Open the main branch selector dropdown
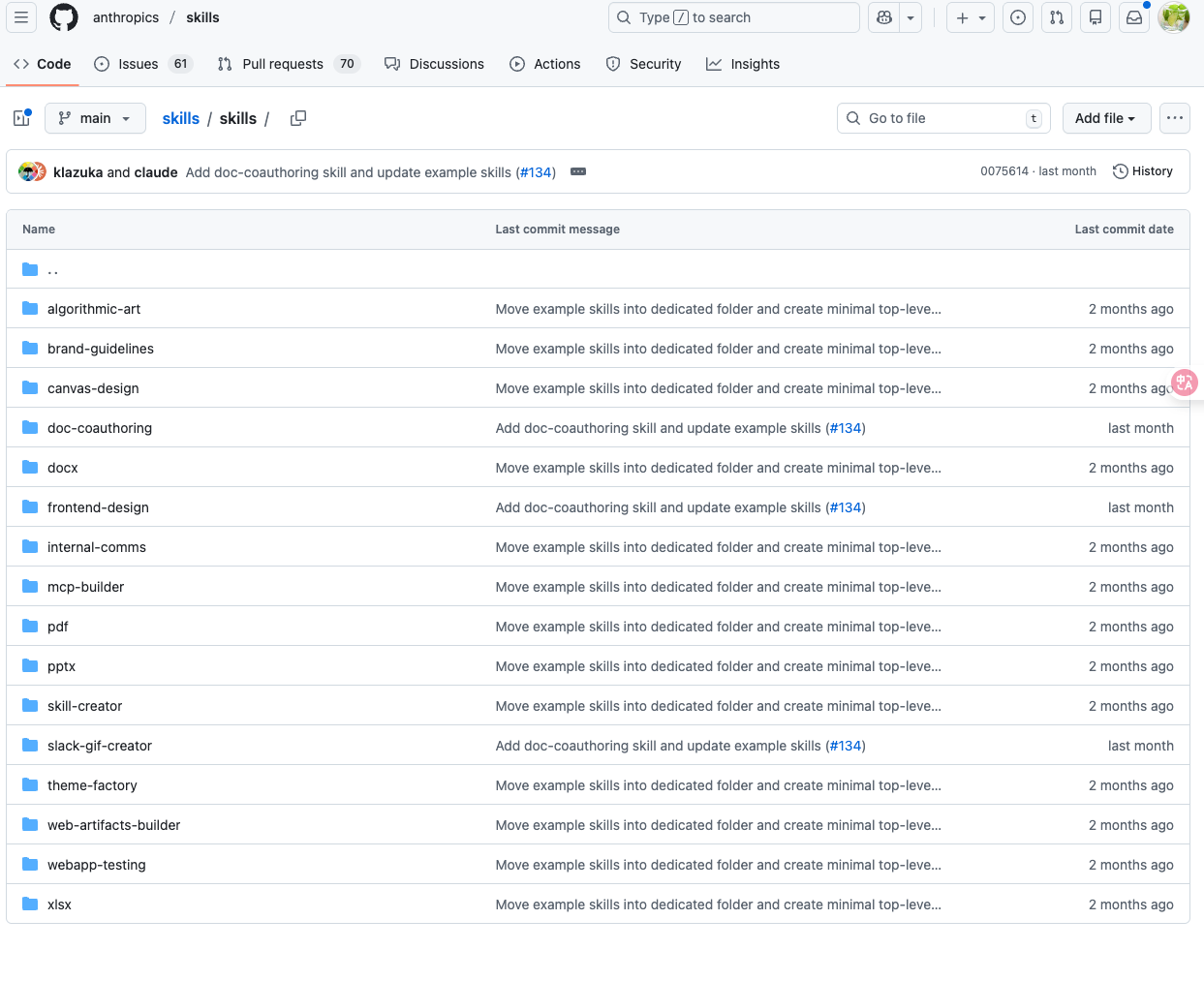1204x981 pixels. (x=95, y=118)
